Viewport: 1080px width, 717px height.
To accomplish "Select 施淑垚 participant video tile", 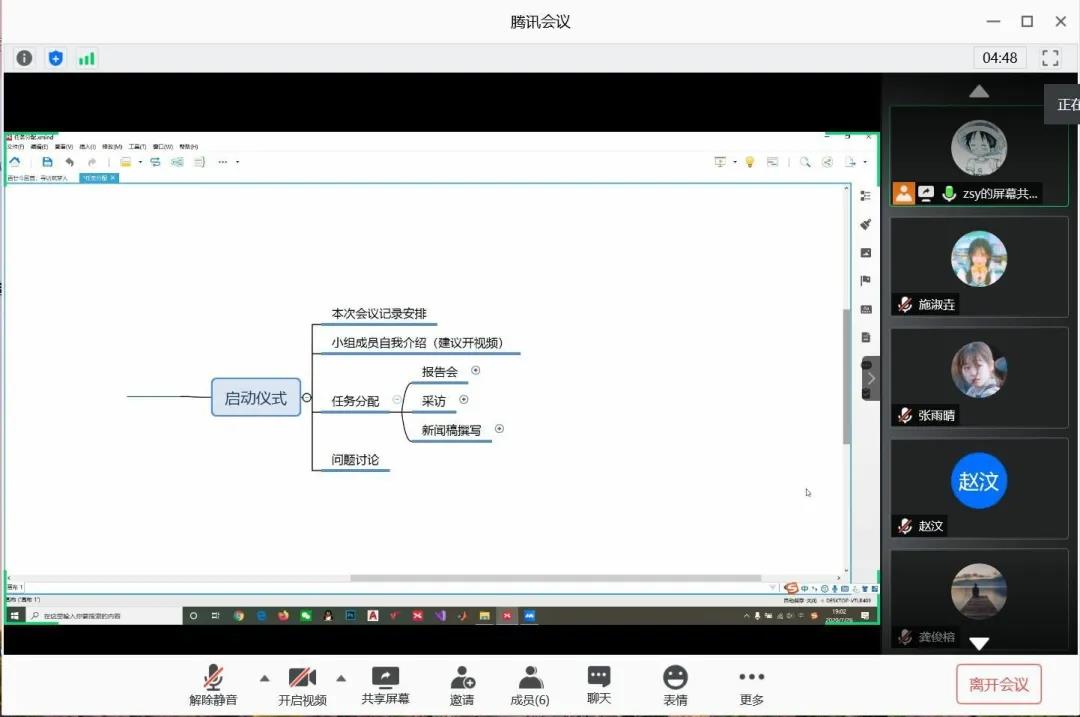I will click(978, 266).
